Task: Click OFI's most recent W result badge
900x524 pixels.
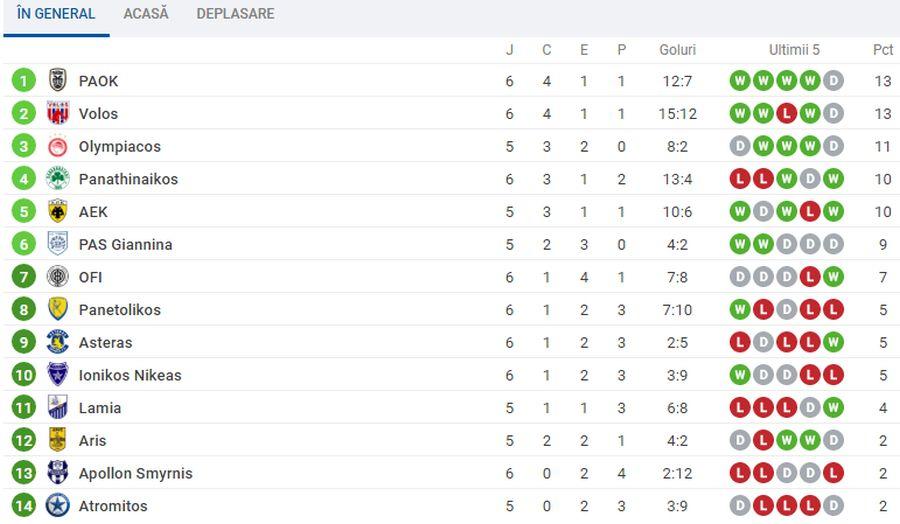Action: 833,277
